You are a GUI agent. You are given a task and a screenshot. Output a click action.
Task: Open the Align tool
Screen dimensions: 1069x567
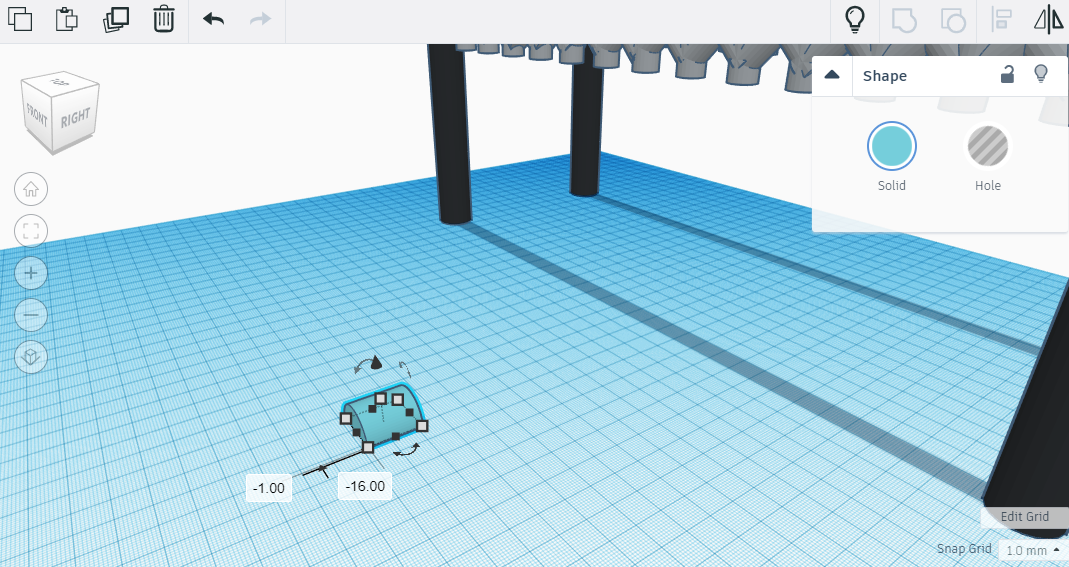click(x=1001, y=19)
